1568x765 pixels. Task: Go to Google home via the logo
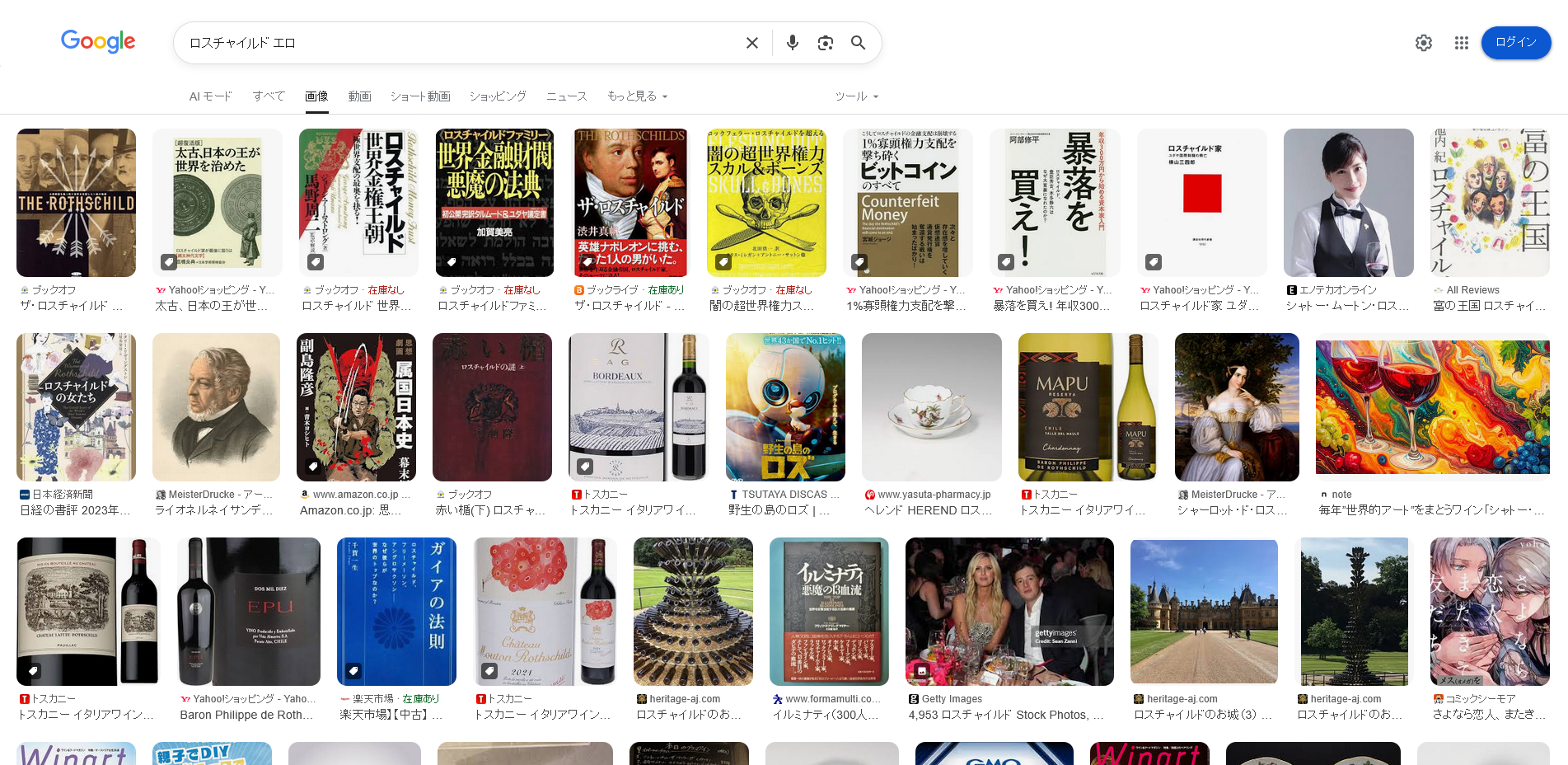(x=98, y=41)
